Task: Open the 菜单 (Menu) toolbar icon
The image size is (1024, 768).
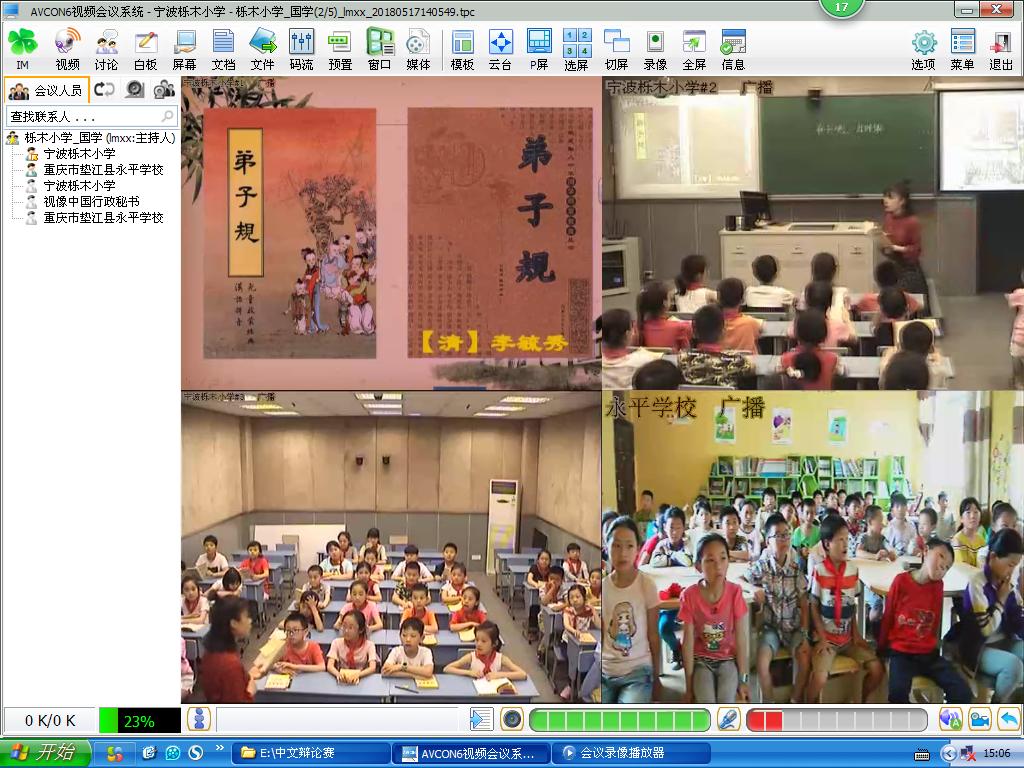Action: tap(963, 50)
